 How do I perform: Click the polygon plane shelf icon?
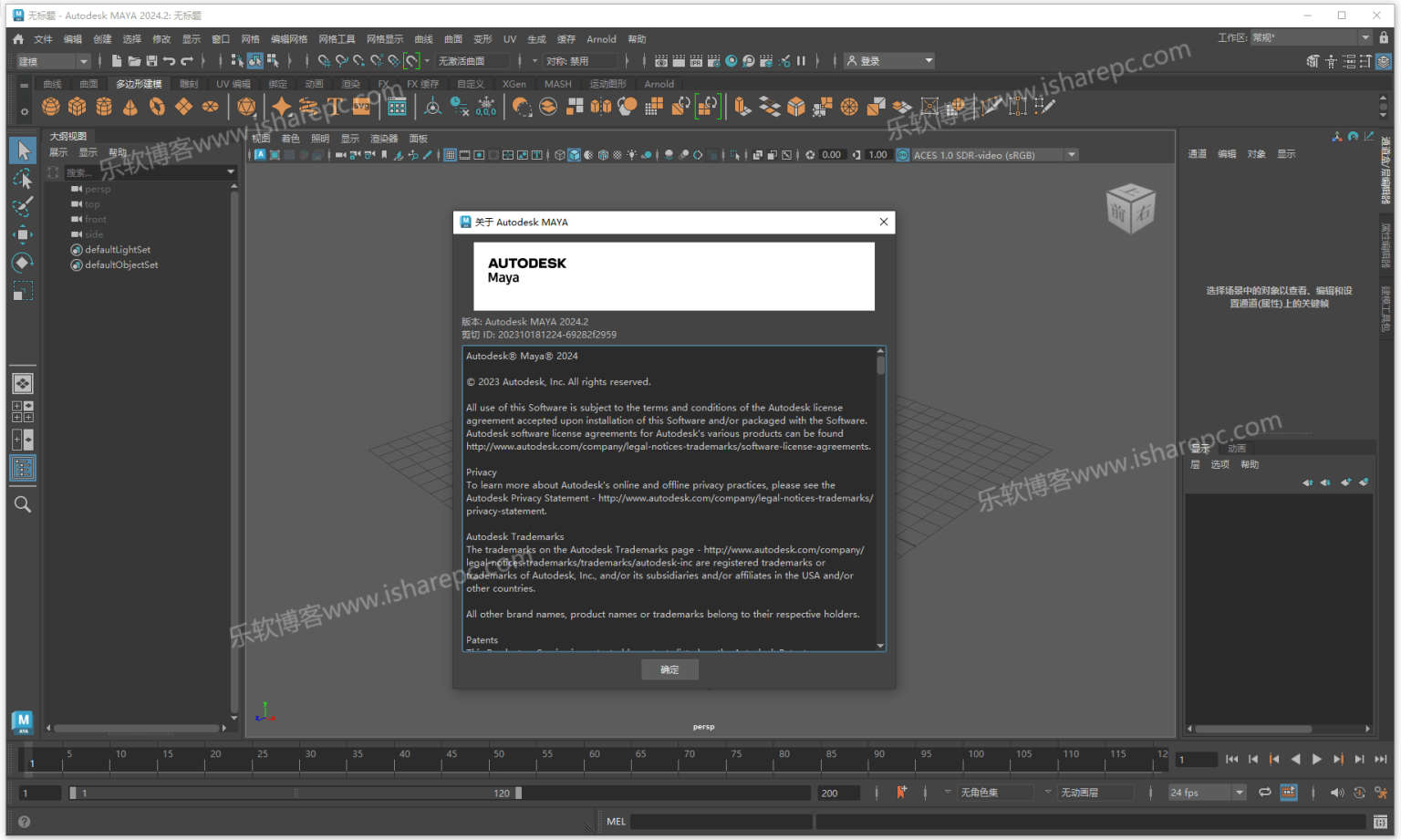click(x=183, y=107)
